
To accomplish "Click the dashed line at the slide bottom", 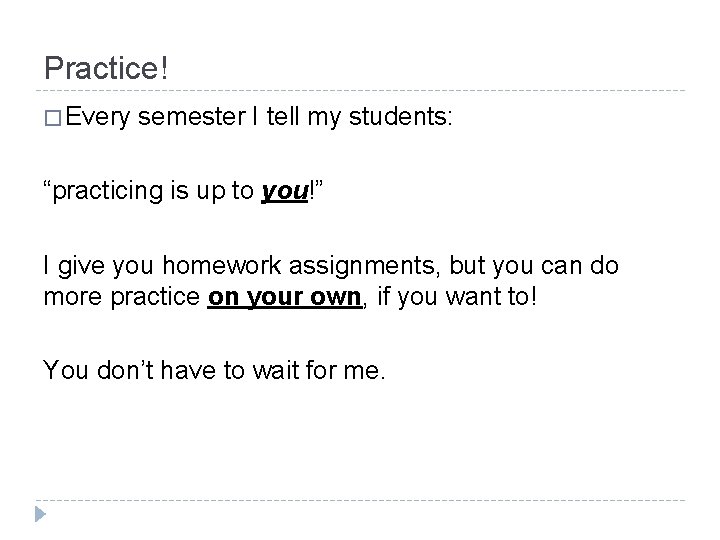I will 360,500.
